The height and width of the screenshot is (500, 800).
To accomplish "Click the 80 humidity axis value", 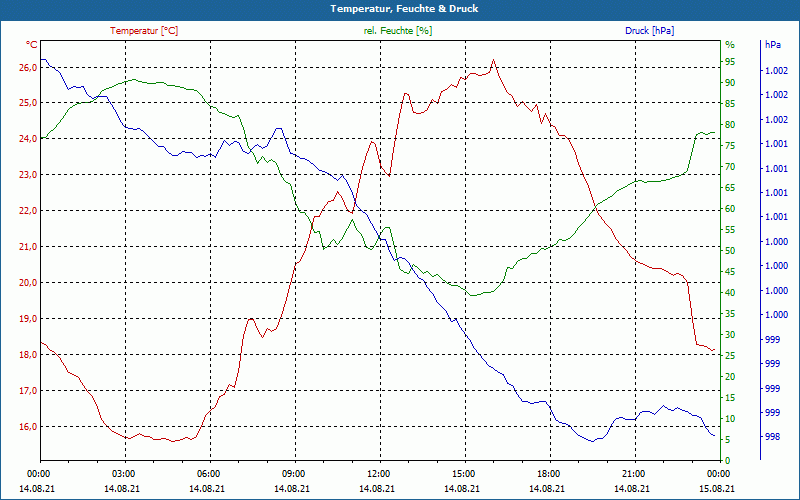I will tap(730, 125).
